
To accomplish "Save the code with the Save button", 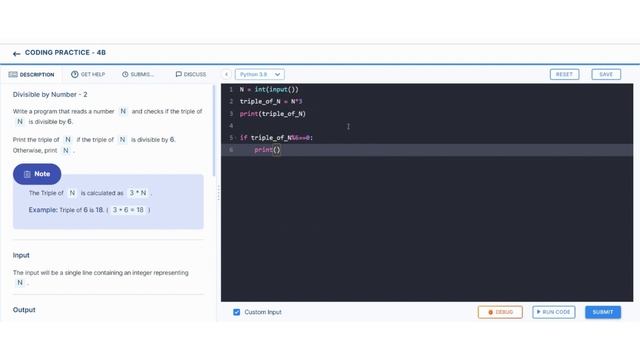I will pyautogui.click(x=606, y=74).
